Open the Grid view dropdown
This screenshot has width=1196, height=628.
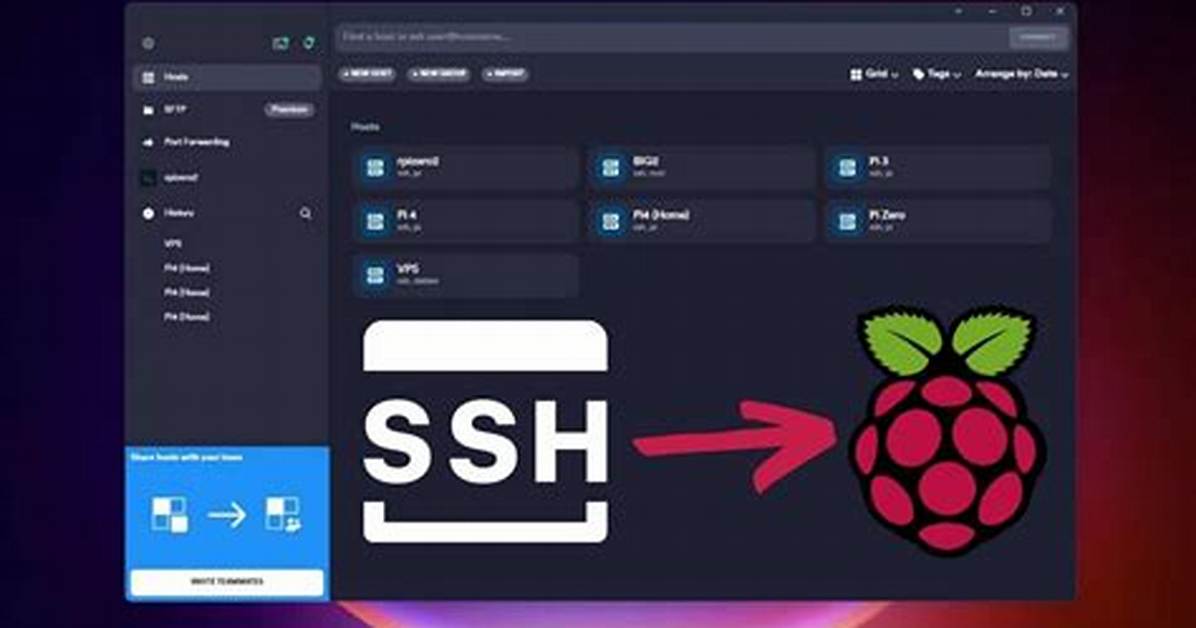pos(874,74)
